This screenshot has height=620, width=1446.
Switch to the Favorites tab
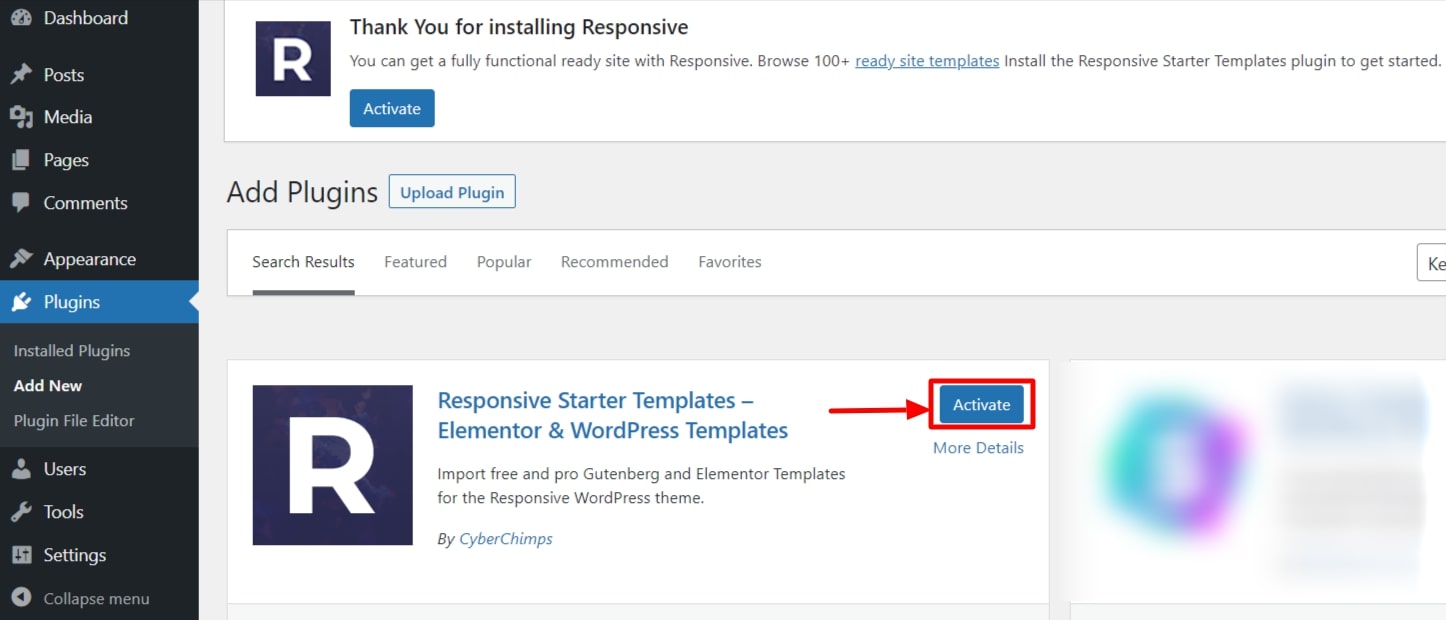[x=730, y=262]
